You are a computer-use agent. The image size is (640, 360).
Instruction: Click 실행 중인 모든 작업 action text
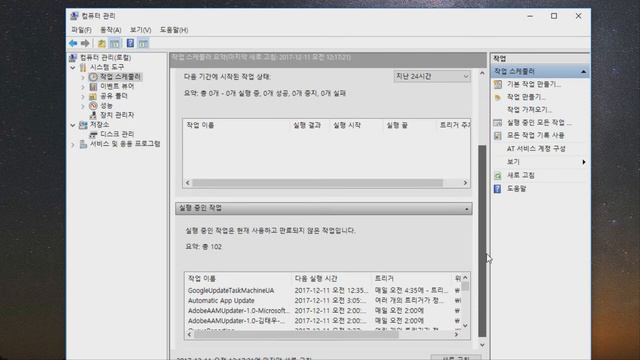(x=539, y=122)
